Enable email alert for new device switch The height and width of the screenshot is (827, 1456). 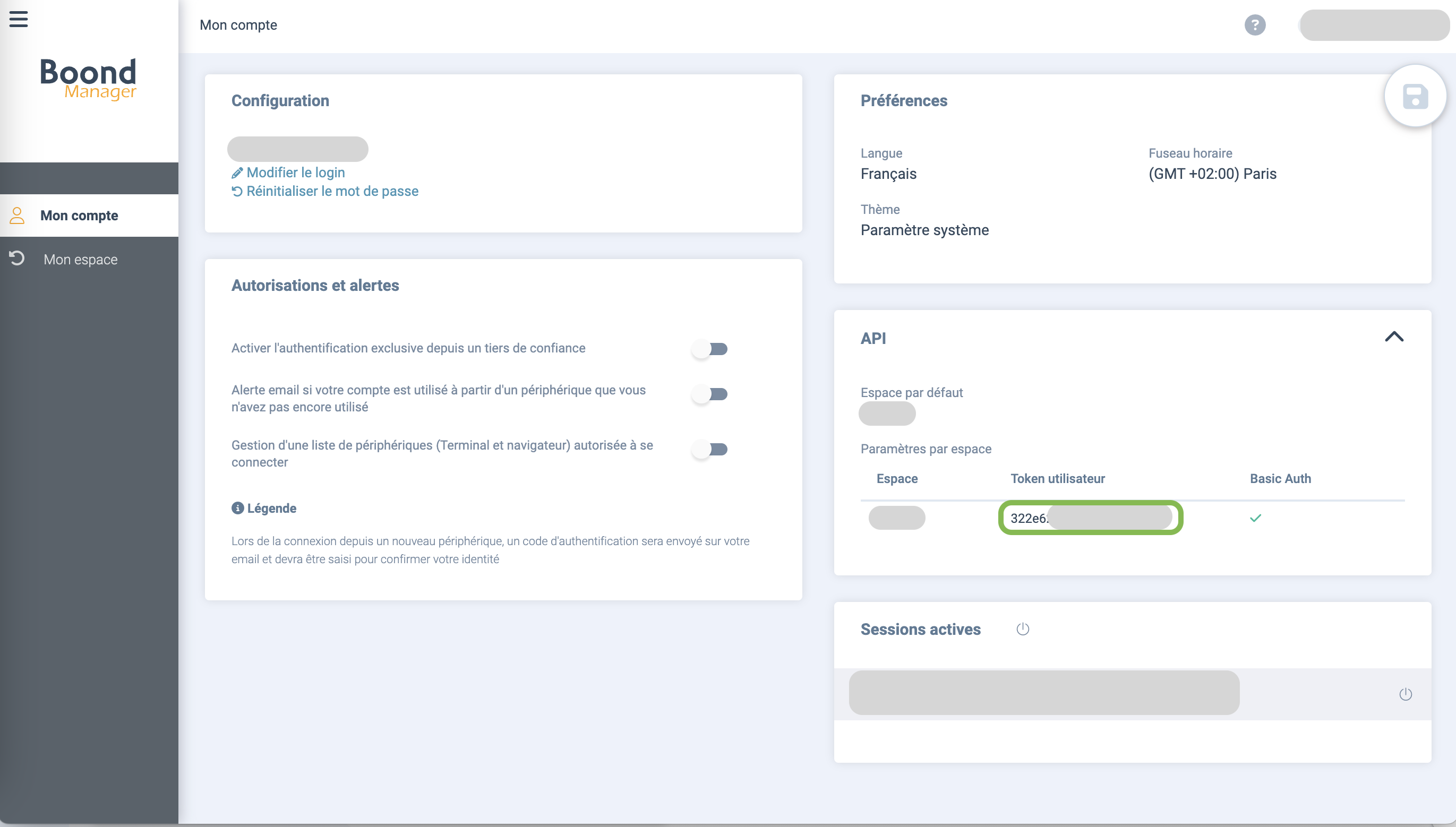click(x=709, y=394)
